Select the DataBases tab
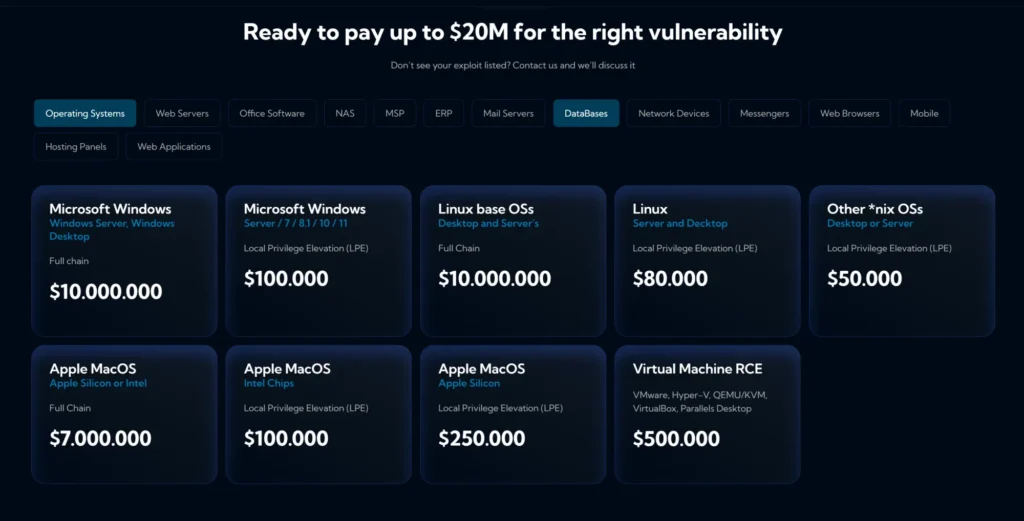This screenshot has height=521, width=1024. point(586,113)
